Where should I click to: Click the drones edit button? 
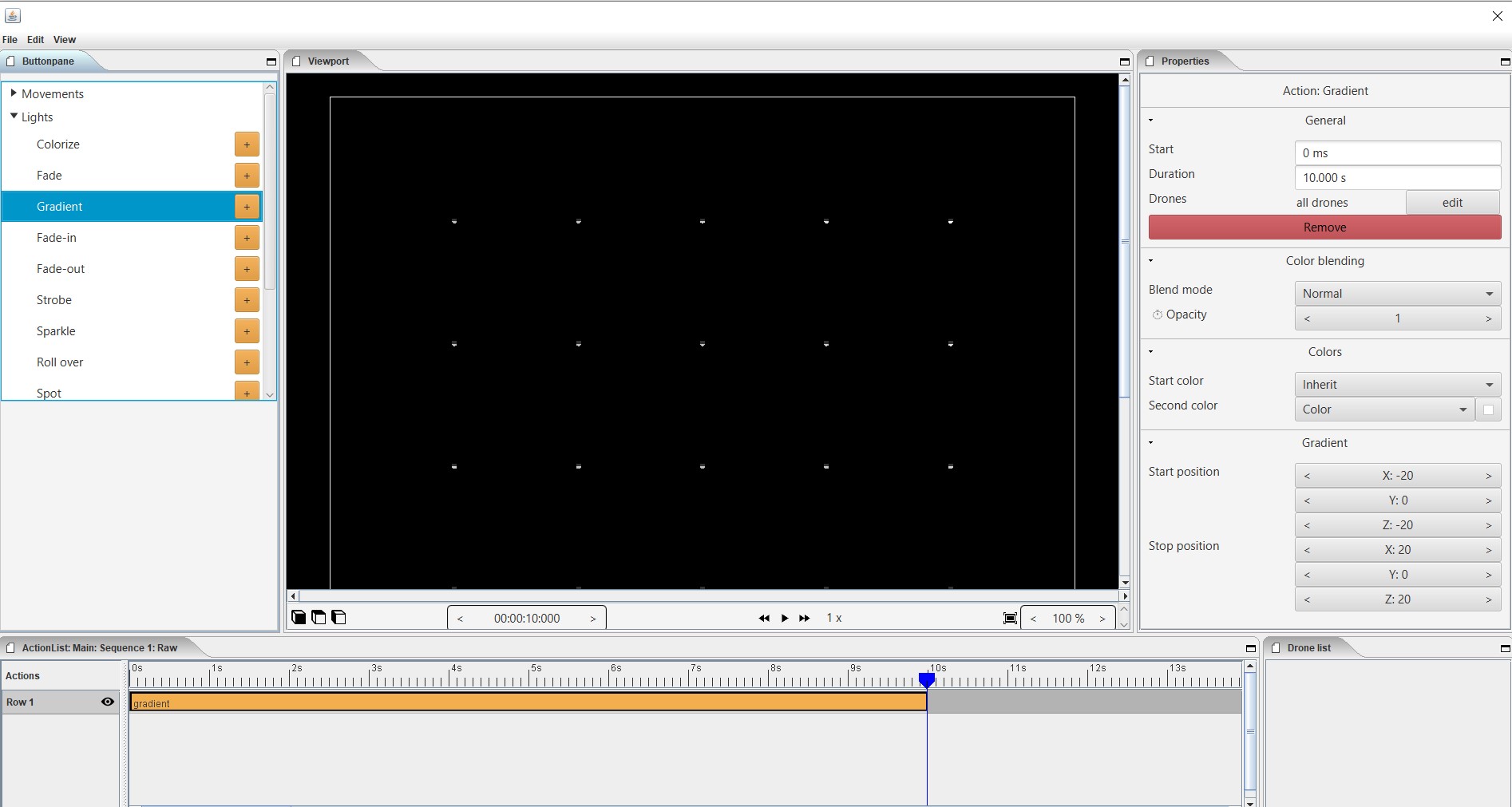(x=1452, y=203)
